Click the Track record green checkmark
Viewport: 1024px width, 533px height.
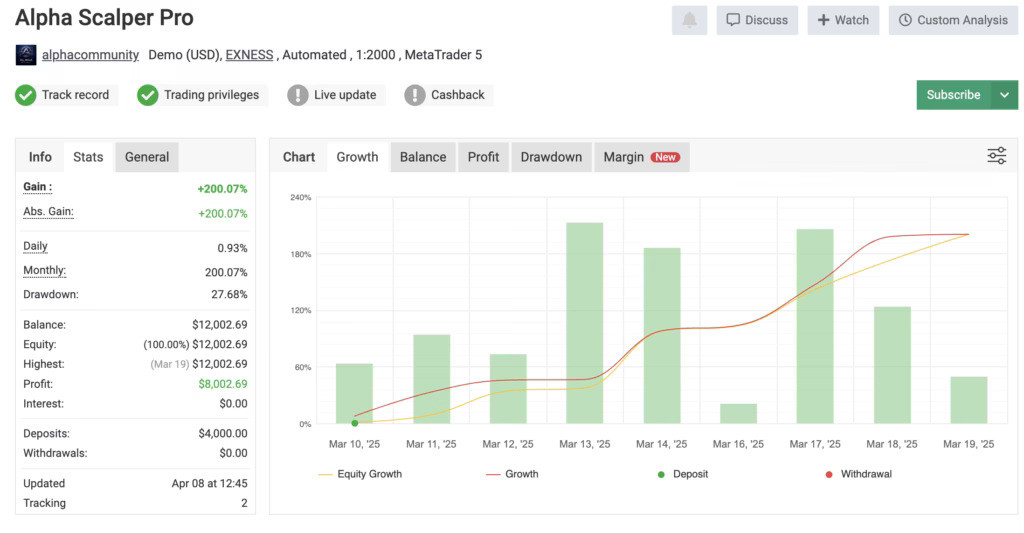pos(26,95)
